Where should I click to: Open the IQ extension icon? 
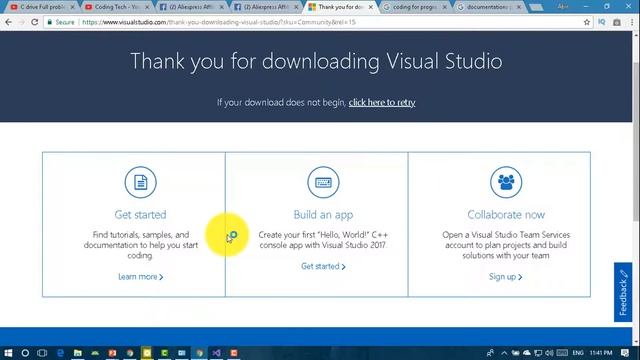602,22
